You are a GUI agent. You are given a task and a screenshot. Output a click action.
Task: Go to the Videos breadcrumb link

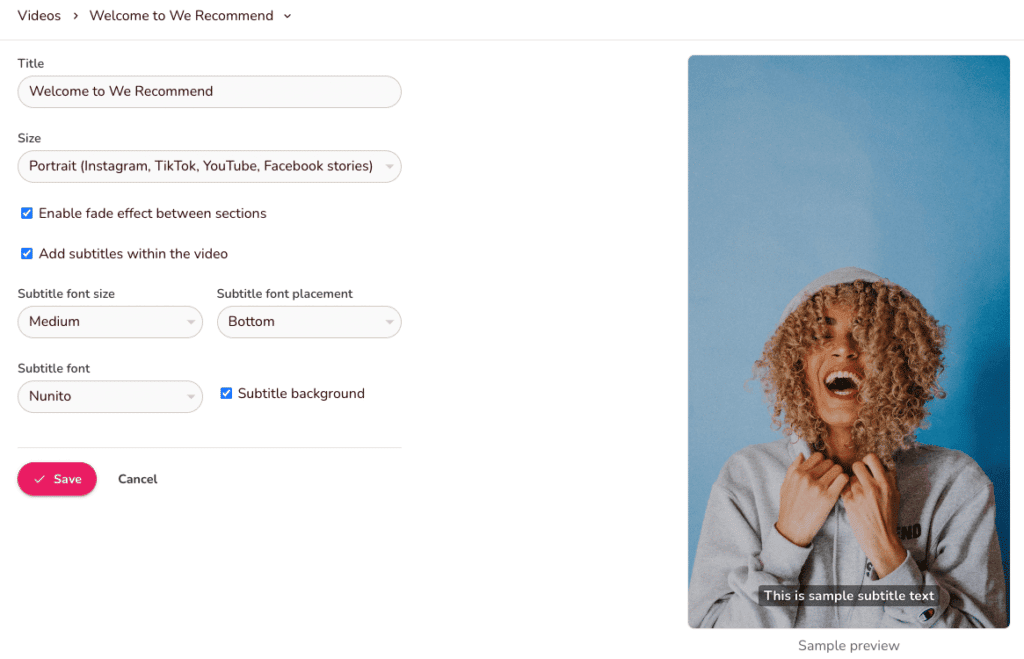click(x=39, y=16)
